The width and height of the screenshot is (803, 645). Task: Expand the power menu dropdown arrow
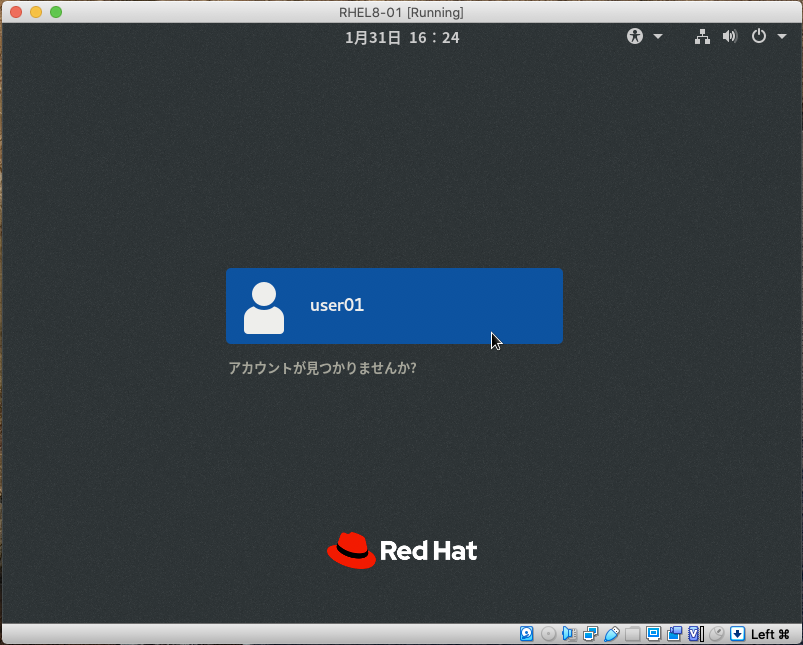[x=782, y=36]
